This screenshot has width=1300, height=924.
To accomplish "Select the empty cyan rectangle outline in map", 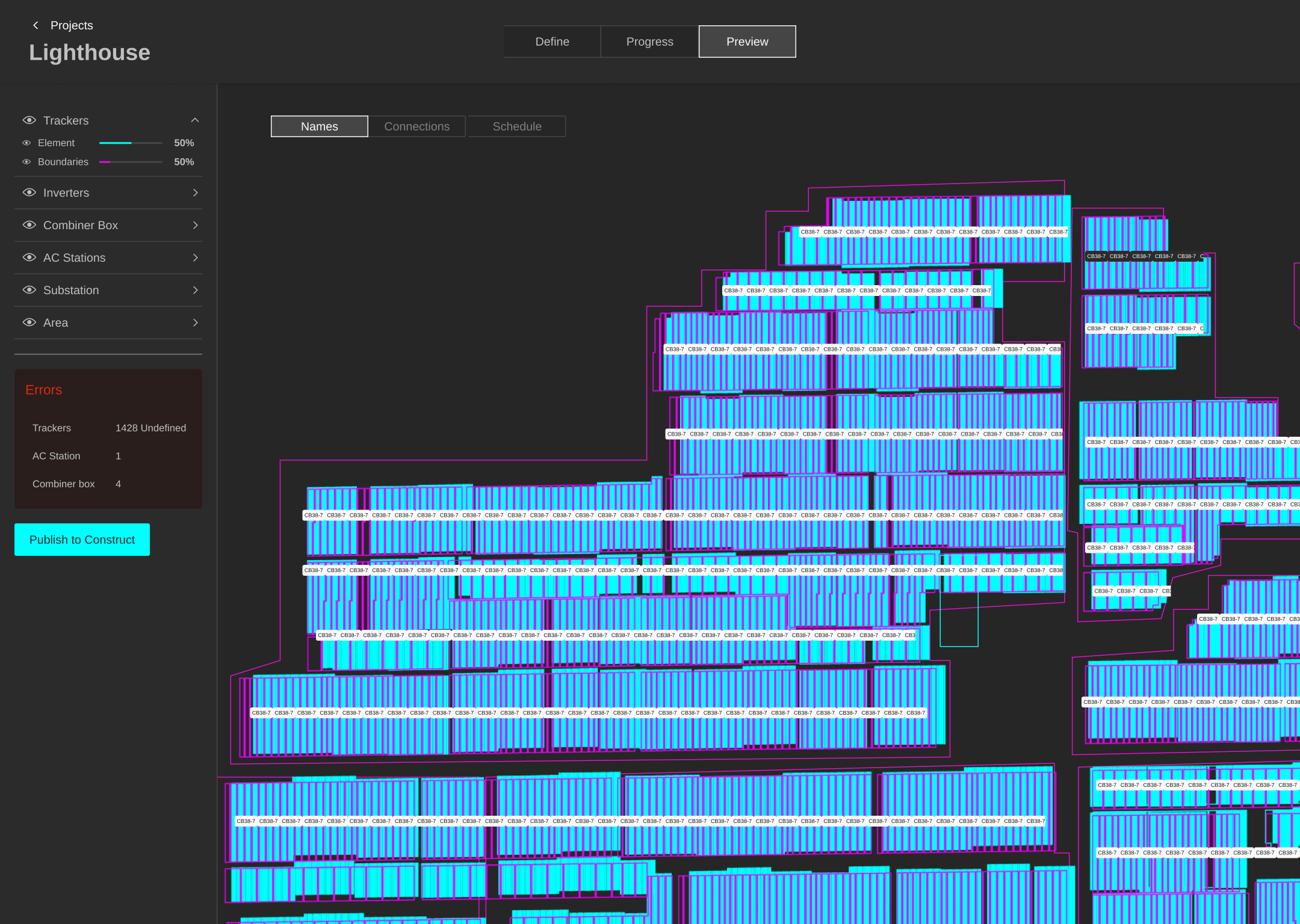I will pos(959,618).
